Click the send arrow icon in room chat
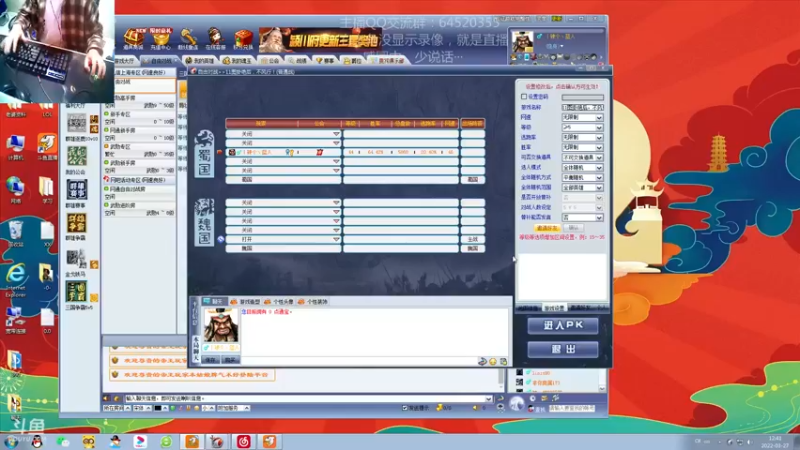Image resolution: width=800 pixels, height=450 pixels. tap(482, 361)
